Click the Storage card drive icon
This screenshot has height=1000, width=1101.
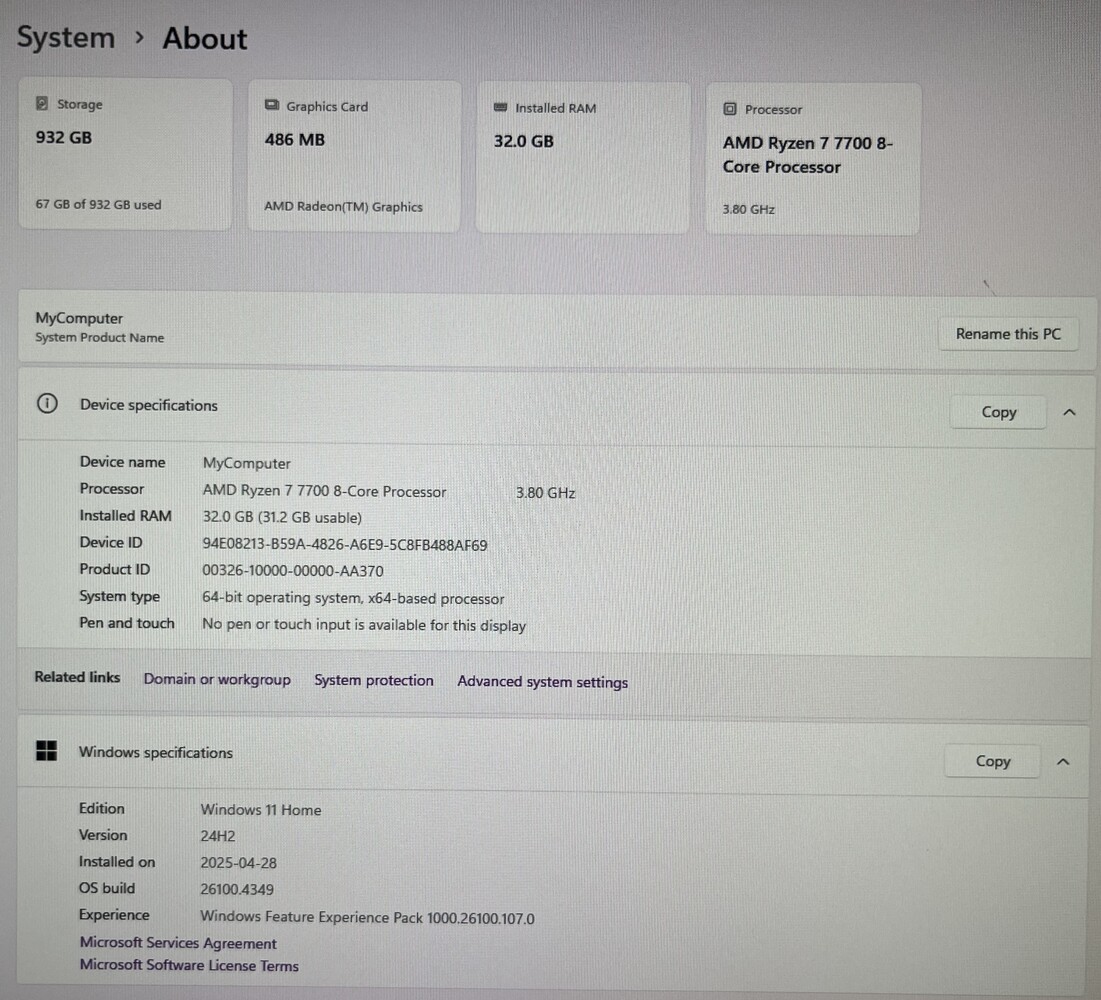coord(42,103)
